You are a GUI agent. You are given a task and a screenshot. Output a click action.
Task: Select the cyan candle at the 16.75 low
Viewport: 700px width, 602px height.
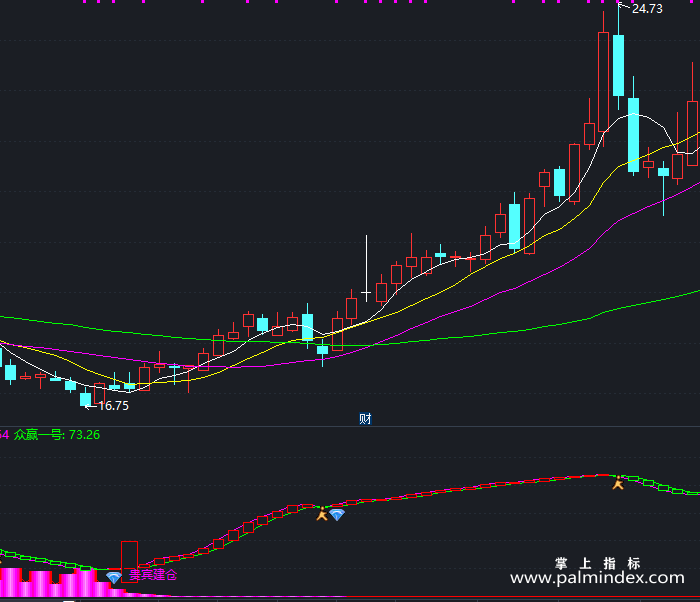click(x=85, y=399)
